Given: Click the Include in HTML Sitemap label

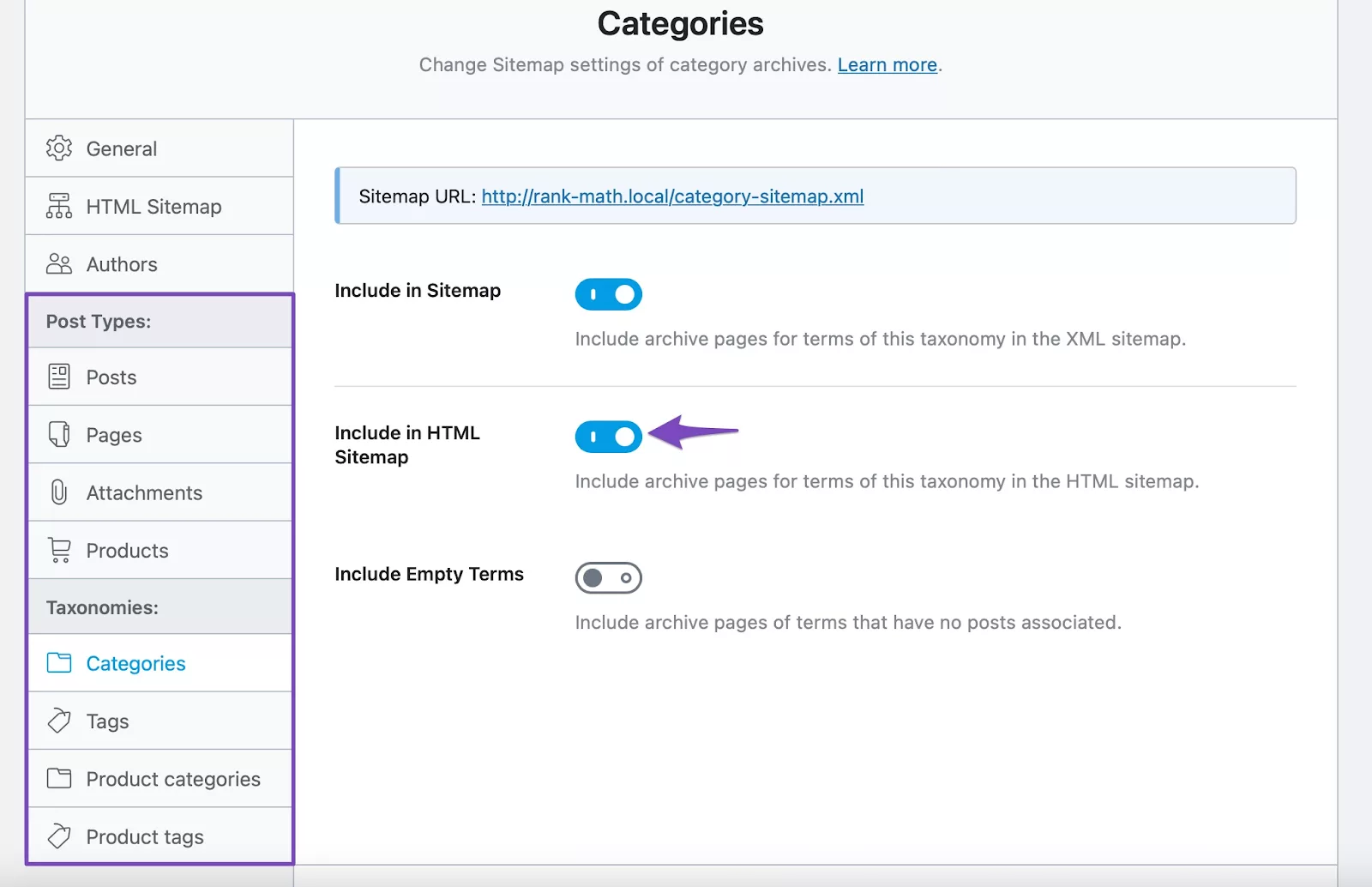Looking at the screenshot, I should tap(407, 444).
